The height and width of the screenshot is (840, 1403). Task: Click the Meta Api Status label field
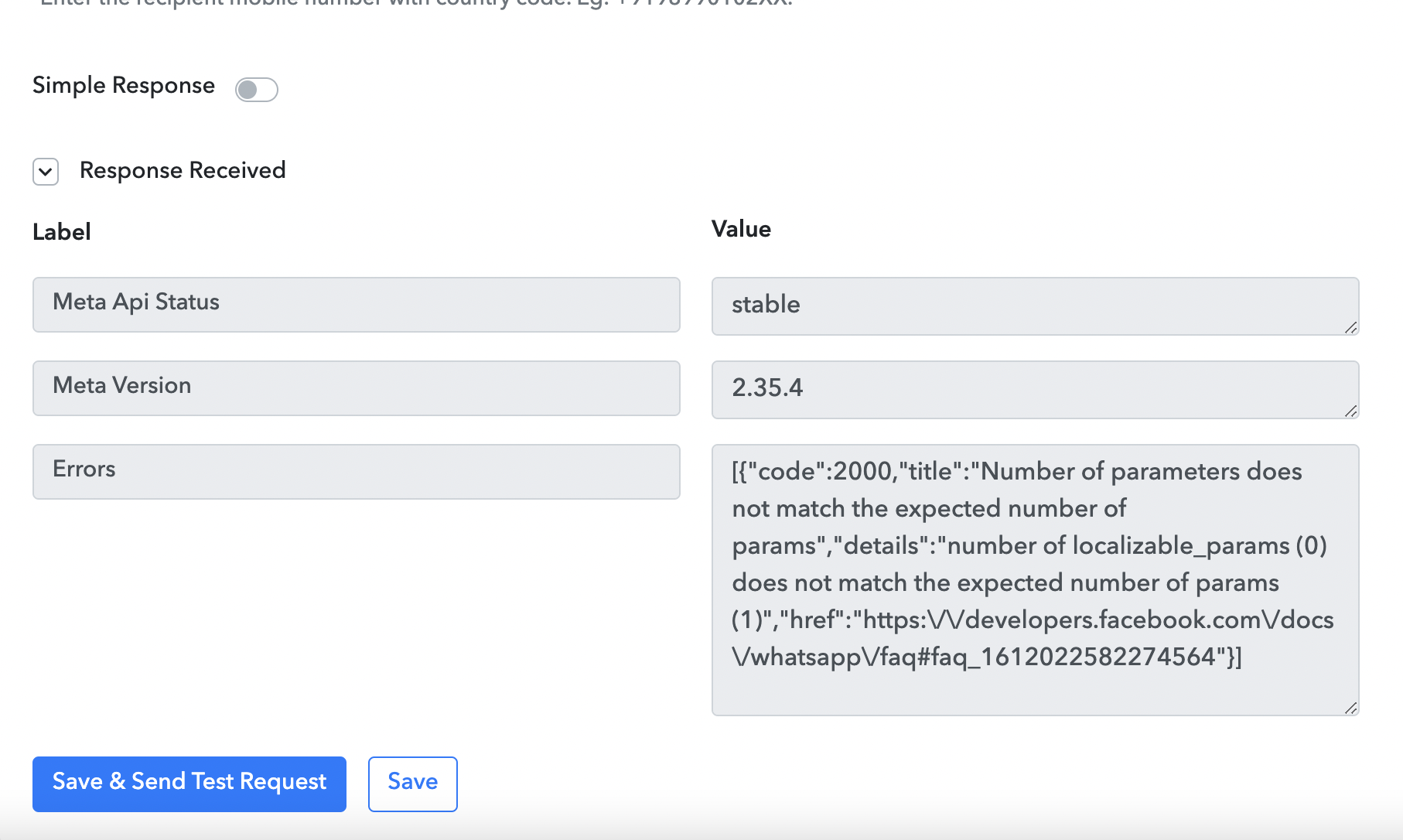tap(356, 305)
